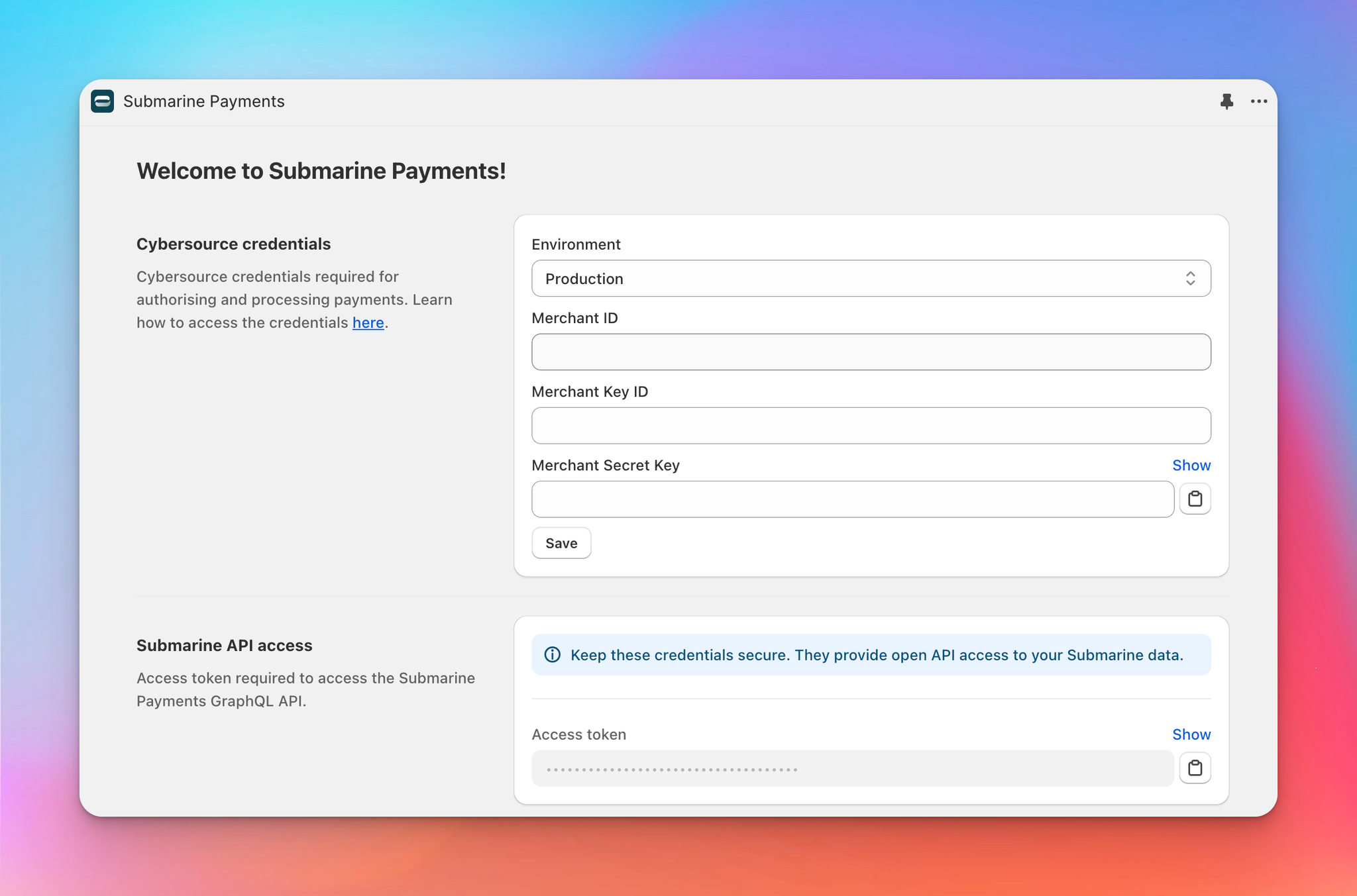
Task: Save the Cybersource credentials
Action: pos(561,543)
